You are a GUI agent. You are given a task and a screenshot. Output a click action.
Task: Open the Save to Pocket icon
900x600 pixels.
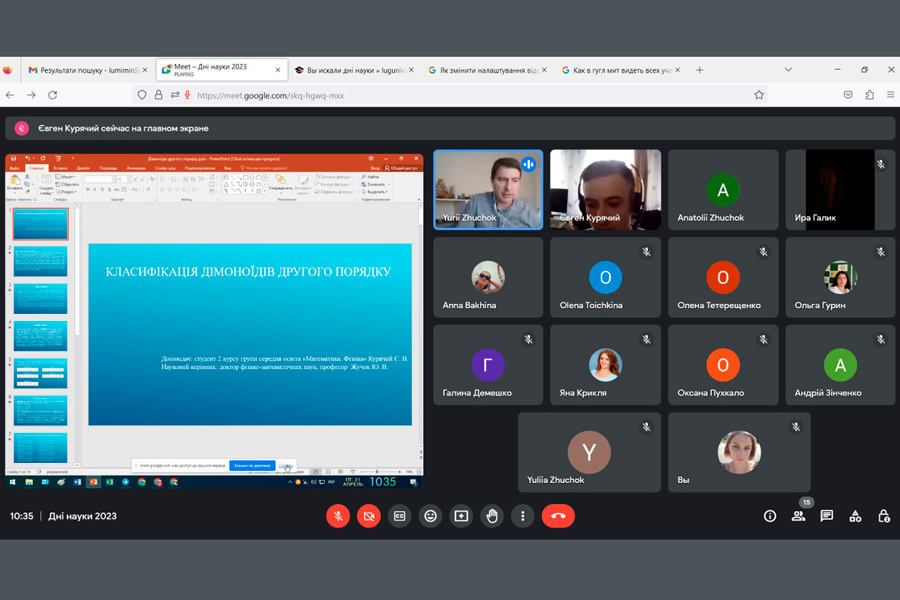[848, 95]
